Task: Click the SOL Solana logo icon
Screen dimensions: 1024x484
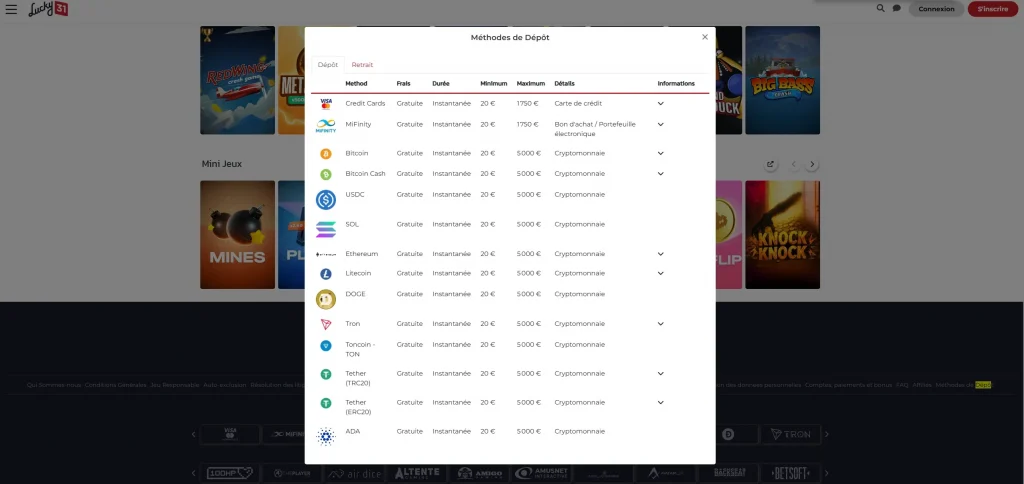Action: [326, 229]
